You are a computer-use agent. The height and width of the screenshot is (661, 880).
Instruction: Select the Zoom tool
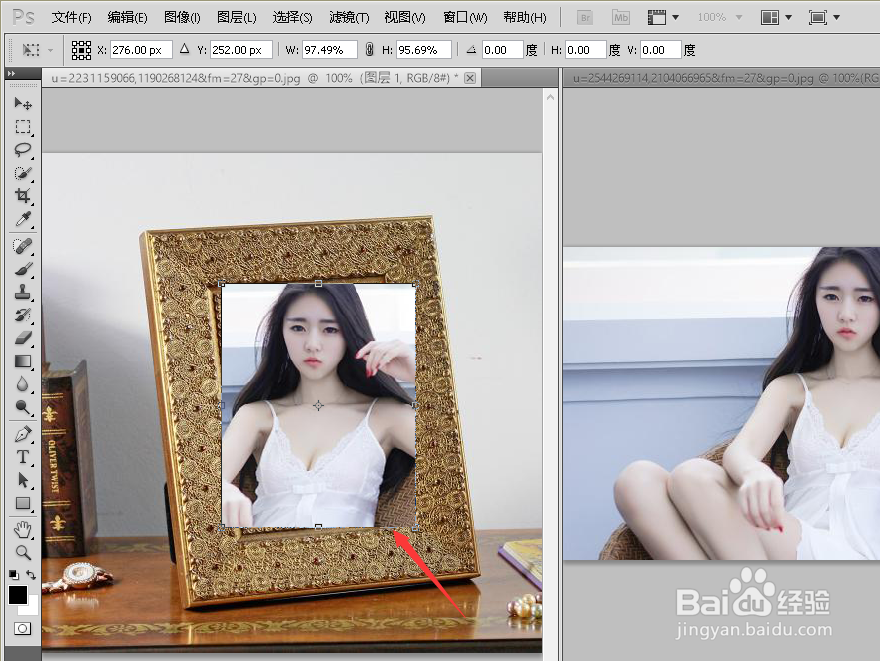point(22,553)
